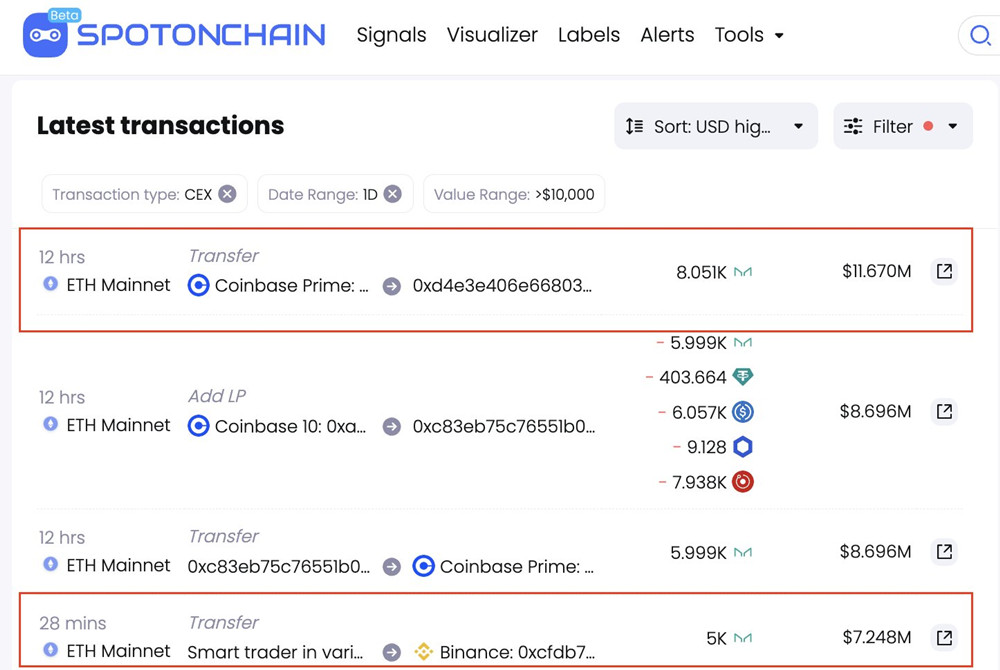Viewport: 1000px width, 670px height.
Task: Click the USDC token icon next to 6.057K
Action: 742,412
